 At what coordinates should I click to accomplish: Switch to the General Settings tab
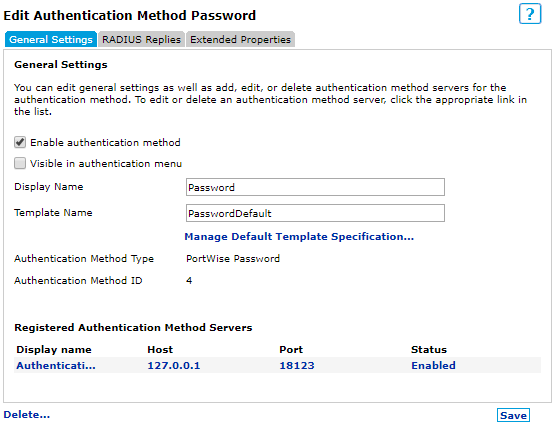coord(51,39)
